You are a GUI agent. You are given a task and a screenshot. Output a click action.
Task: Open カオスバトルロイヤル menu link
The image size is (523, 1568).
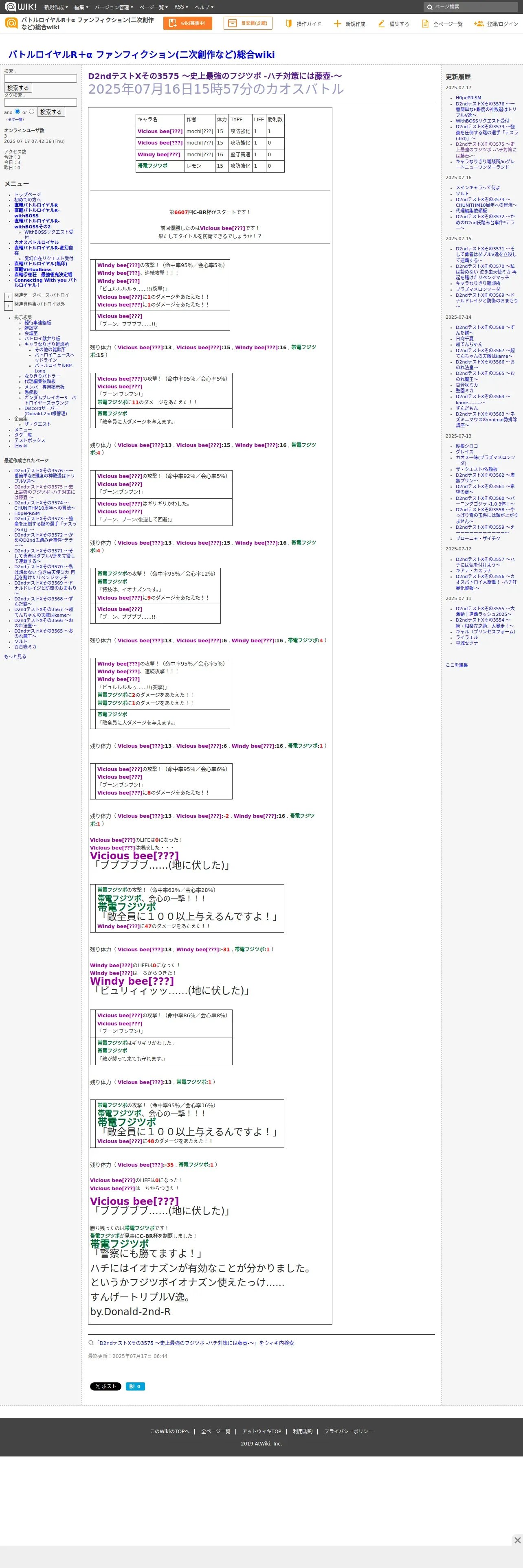point(37,242)
